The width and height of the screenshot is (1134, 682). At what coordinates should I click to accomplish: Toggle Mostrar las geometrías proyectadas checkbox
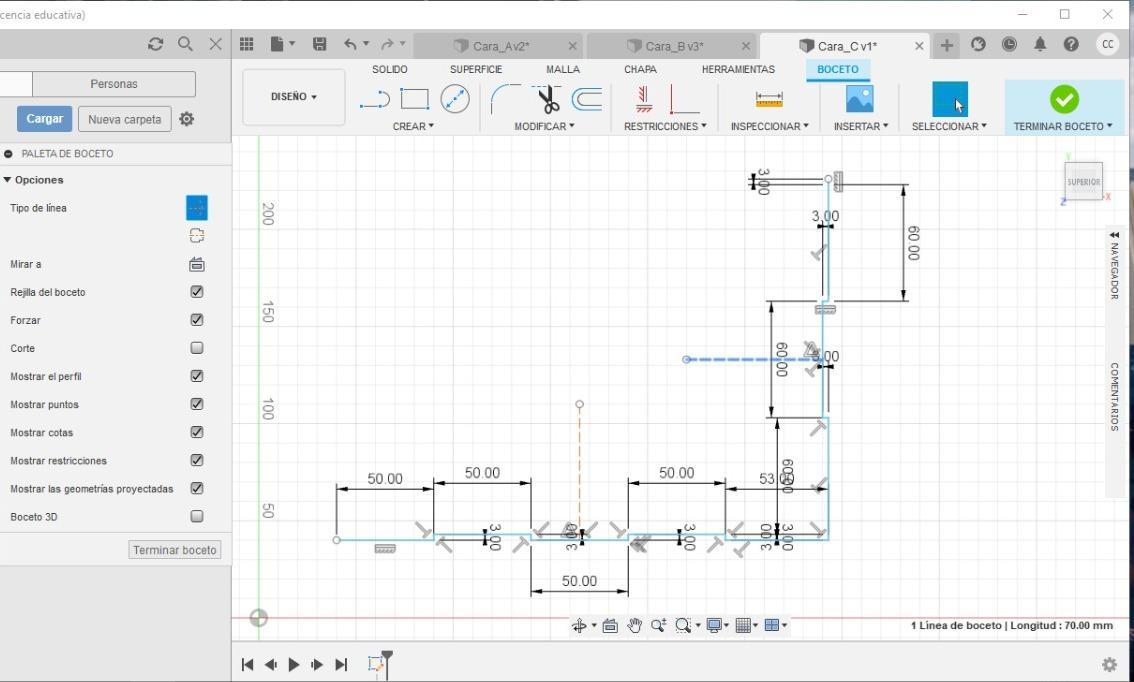coord(197,488)
